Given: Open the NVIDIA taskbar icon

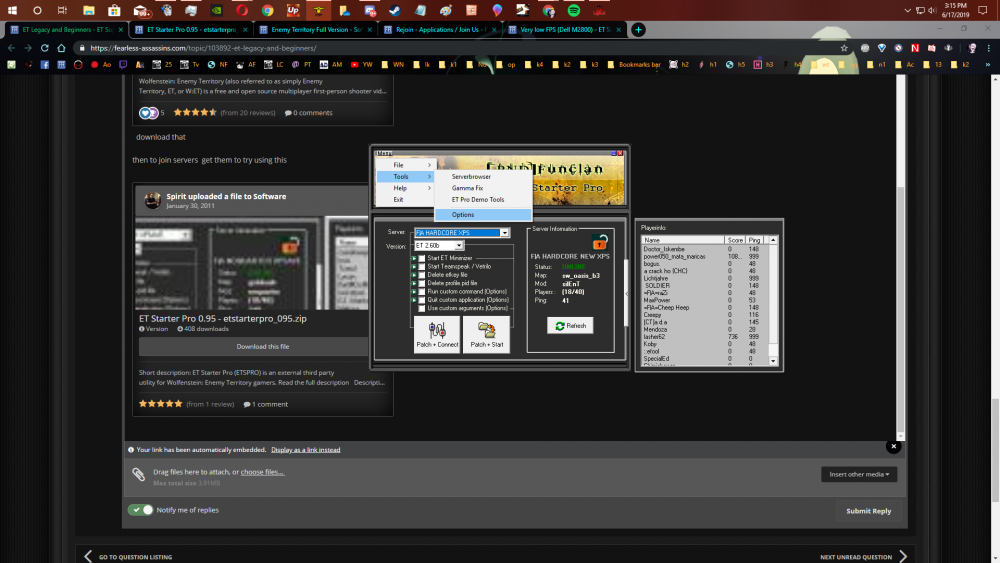Looking at the screenshot, I should (216, 10).
